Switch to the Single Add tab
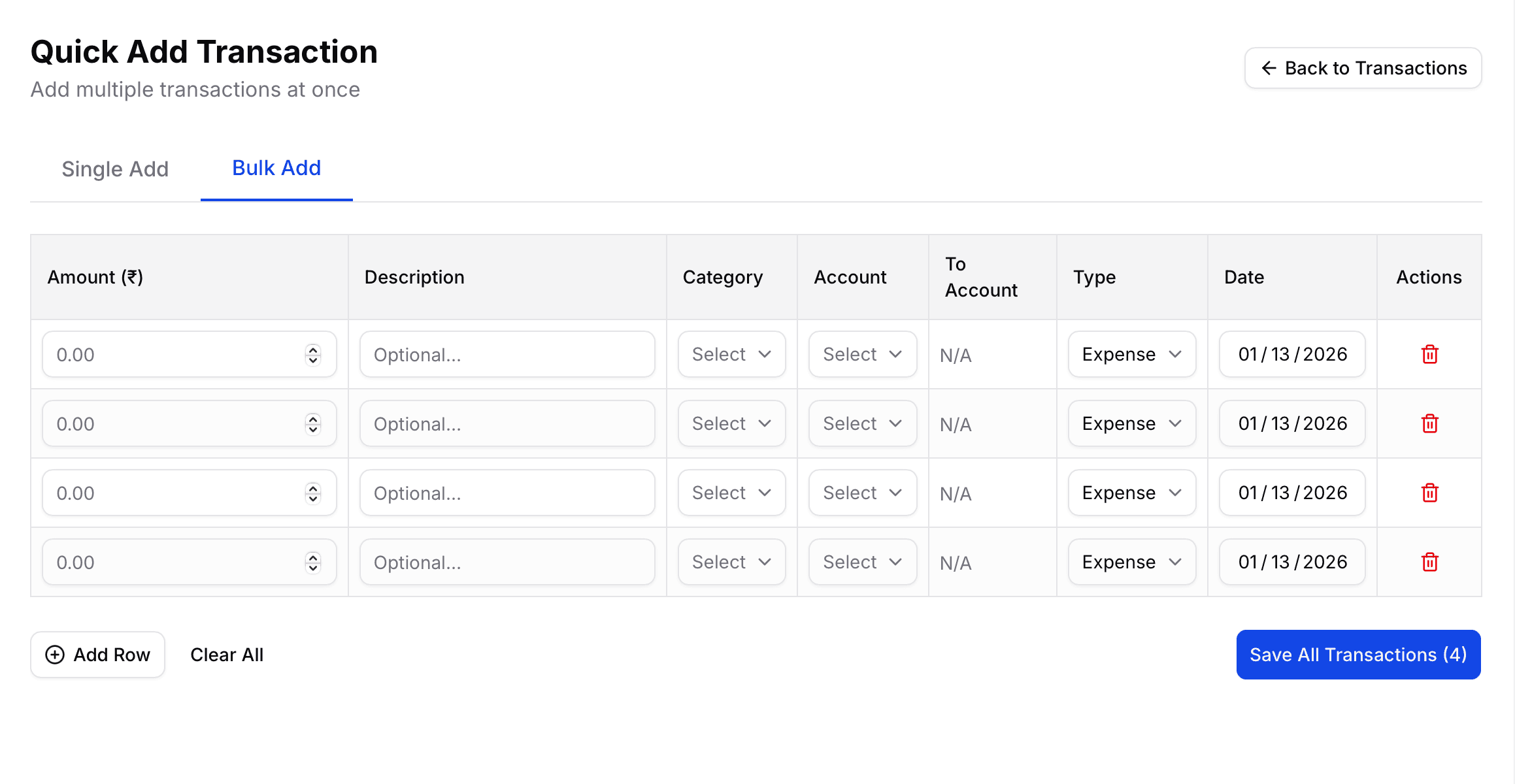Screen dimensions: 1515x784 (x=115, y=169)
